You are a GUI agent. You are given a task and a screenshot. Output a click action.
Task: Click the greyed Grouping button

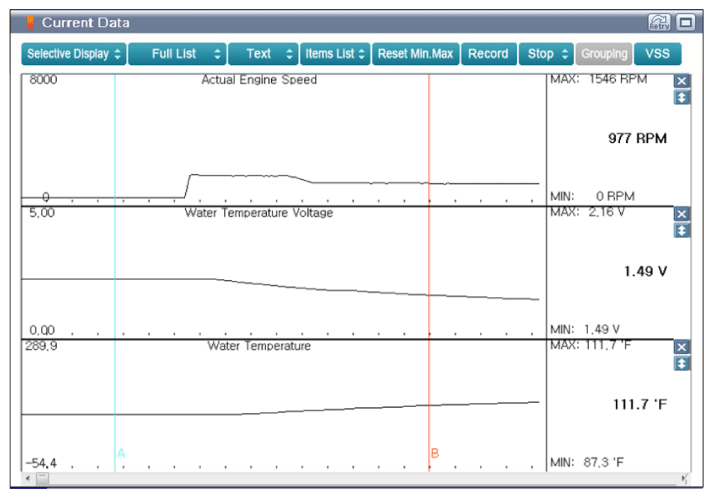pos(604,54)
